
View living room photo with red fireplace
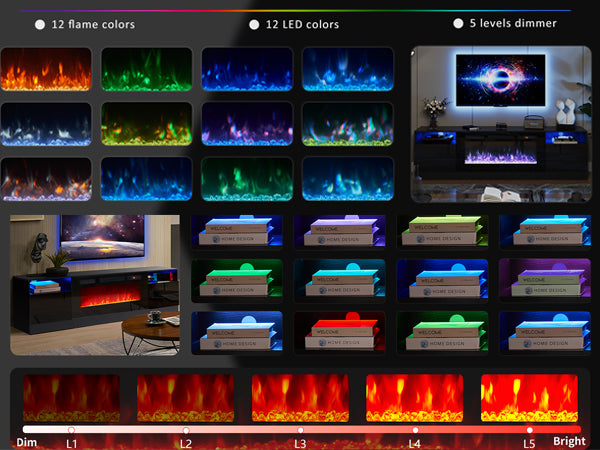(96, 284)
